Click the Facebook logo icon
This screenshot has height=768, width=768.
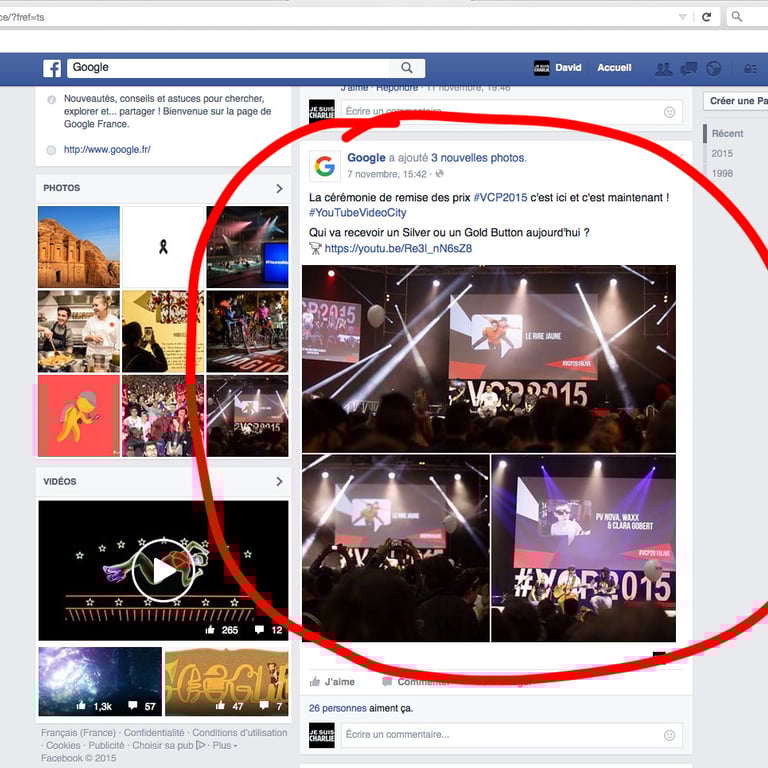point(52,68)
